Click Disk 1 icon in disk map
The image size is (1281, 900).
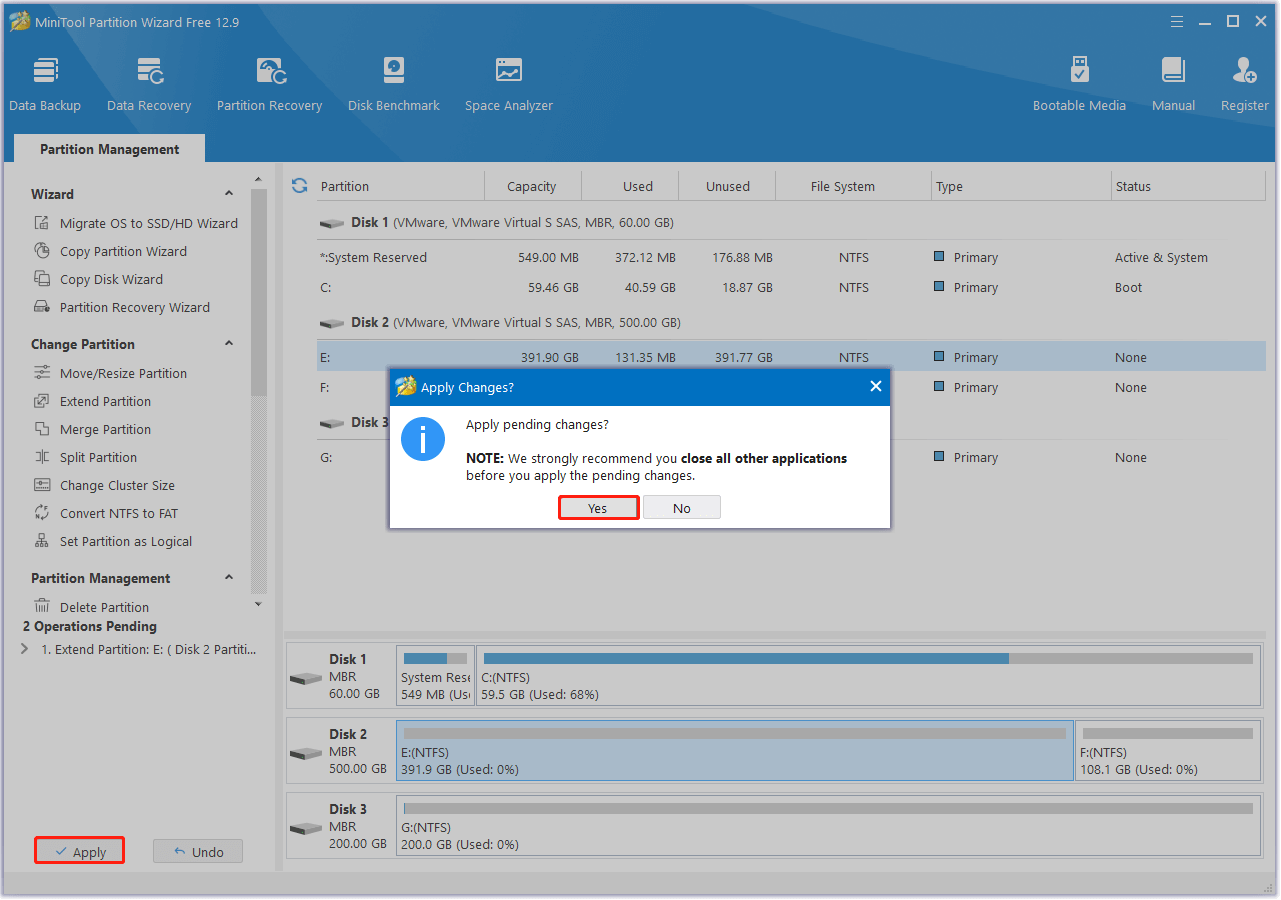coord(305,678)
